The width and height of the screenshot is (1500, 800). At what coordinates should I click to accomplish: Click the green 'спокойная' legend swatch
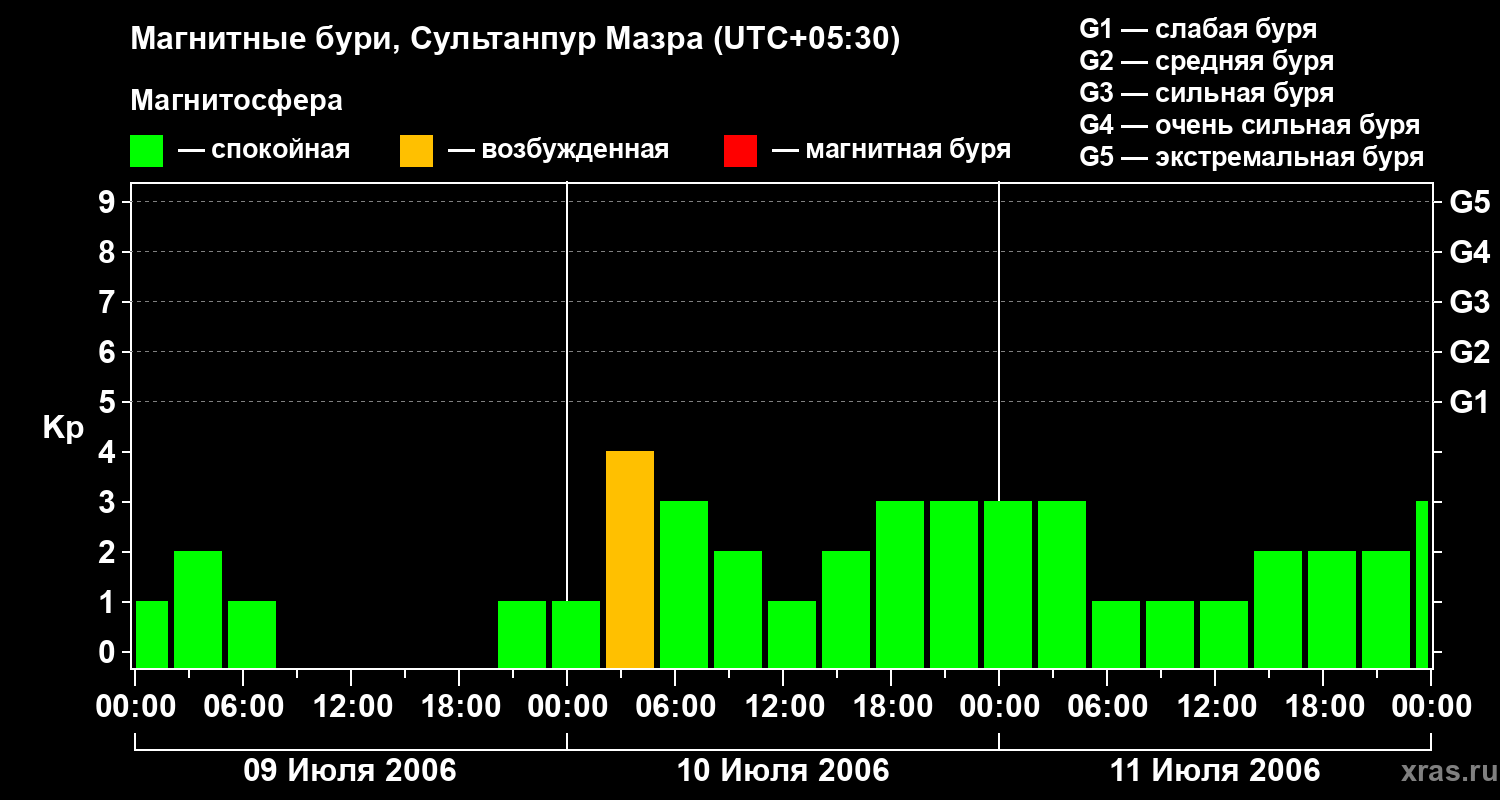(x=147, y=151)
